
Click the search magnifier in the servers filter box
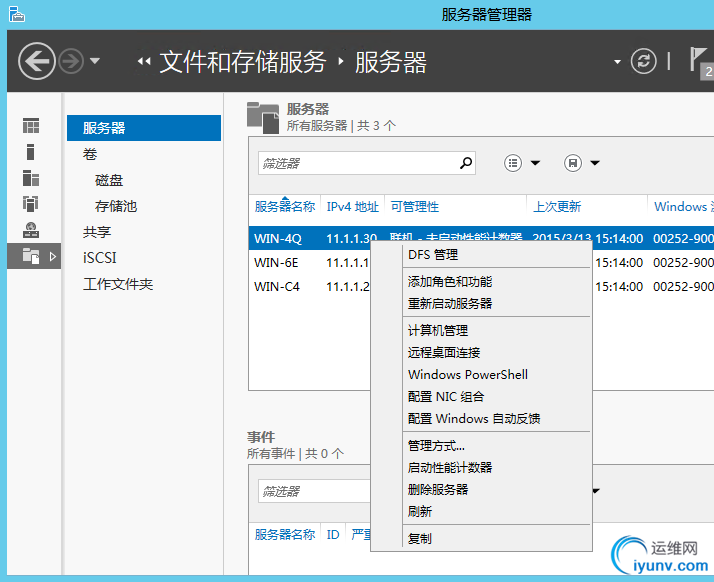465,163
